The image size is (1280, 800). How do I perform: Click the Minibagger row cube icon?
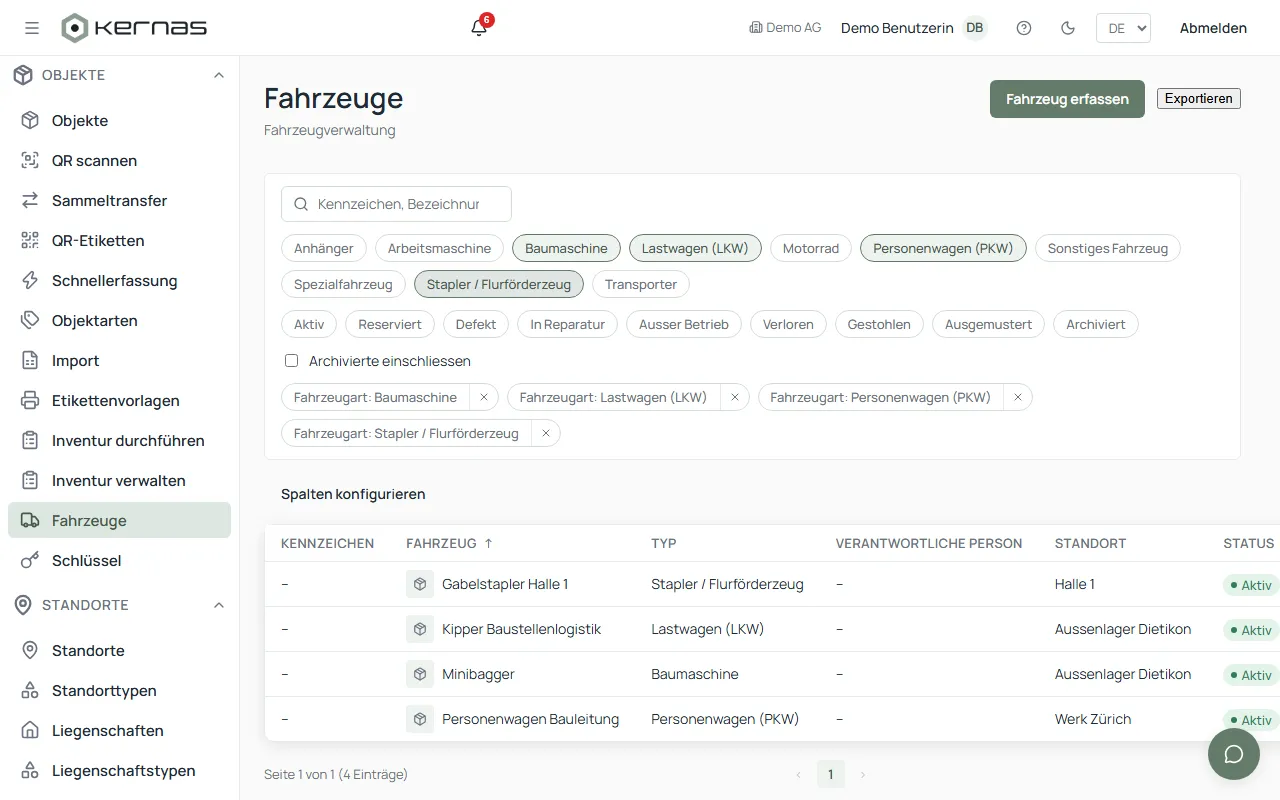pos(420,674)
